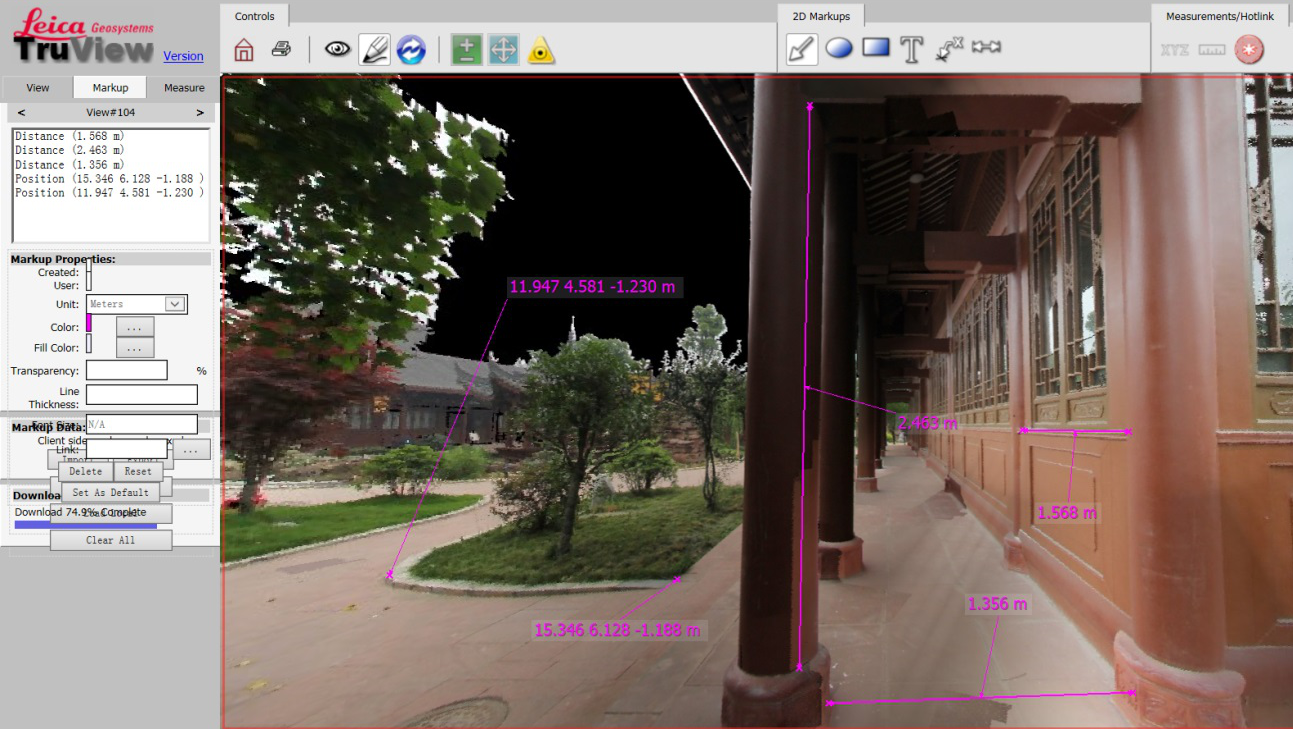
Task: Click the yellow scanner position icon
Action: [x=541, y=50]
